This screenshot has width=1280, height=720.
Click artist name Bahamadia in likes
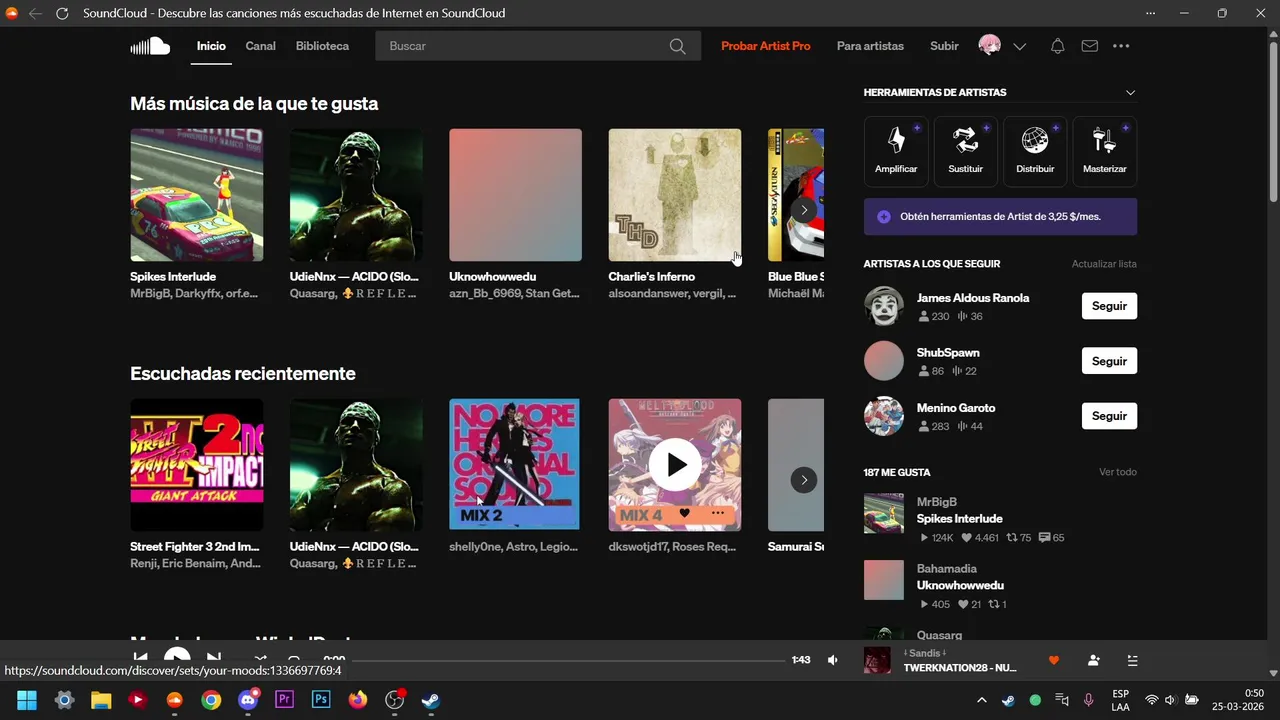tap(947, 569)
